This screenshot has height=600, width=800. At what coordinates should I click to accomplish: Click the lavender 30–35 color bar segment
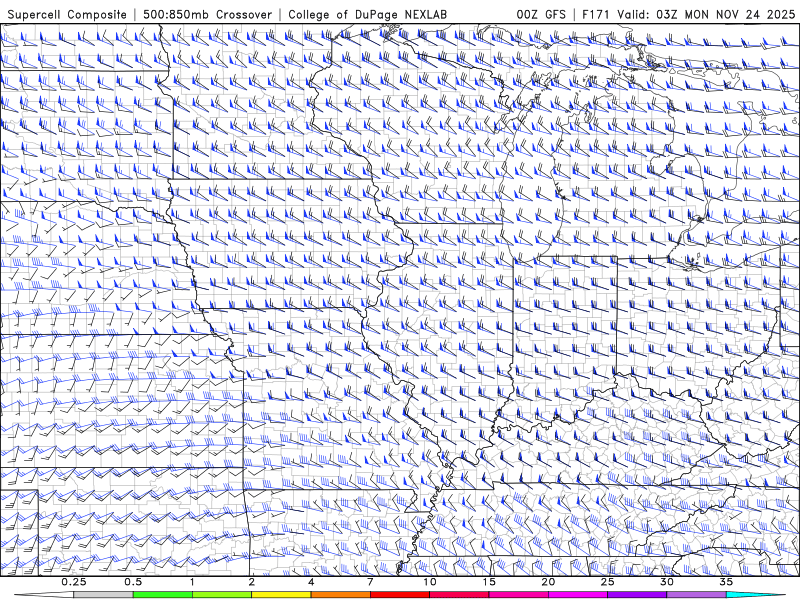tap(696, 595)
